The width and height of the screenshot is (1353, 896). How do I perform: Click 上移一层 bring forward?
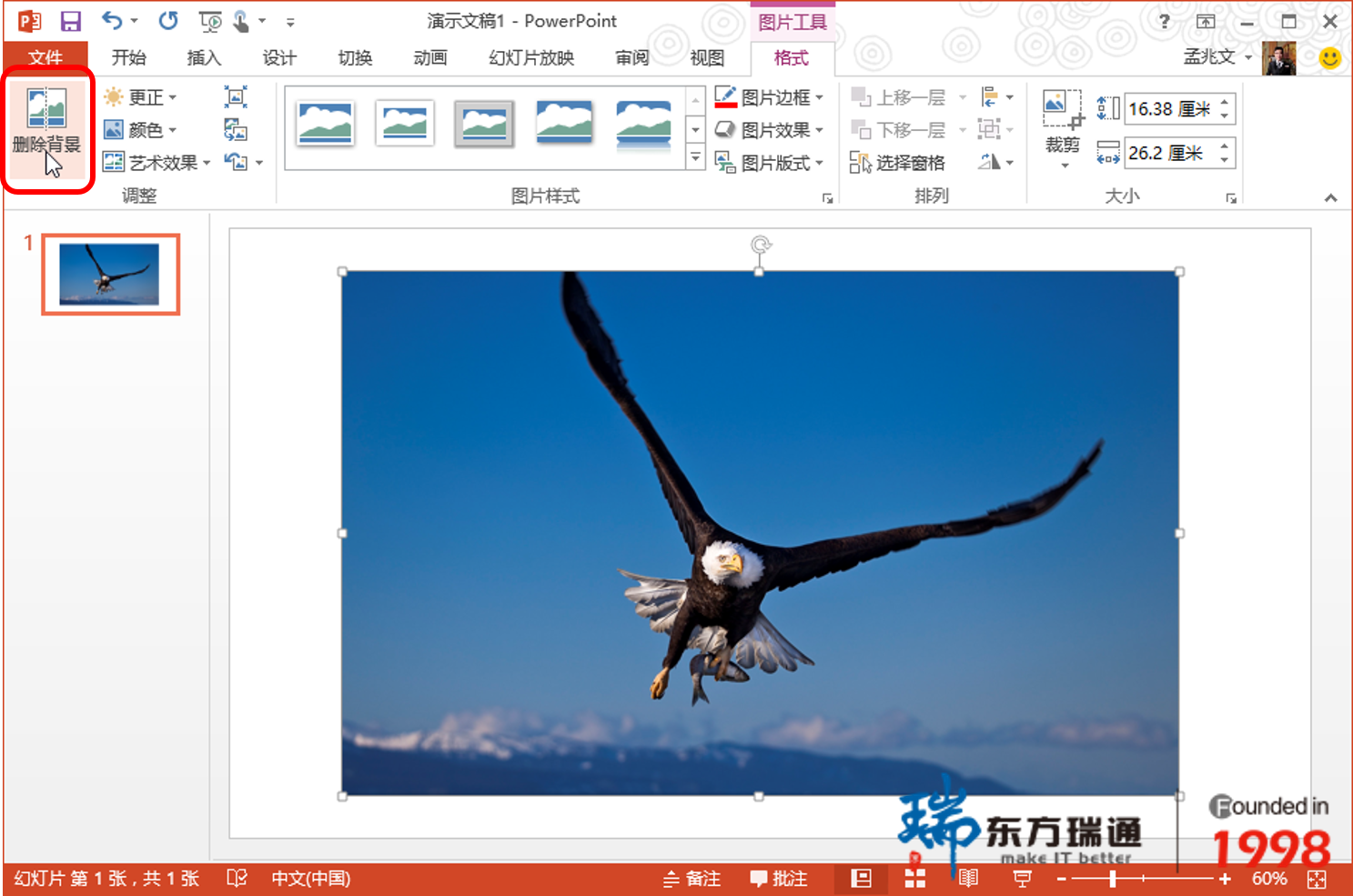[x=899, y=96]
